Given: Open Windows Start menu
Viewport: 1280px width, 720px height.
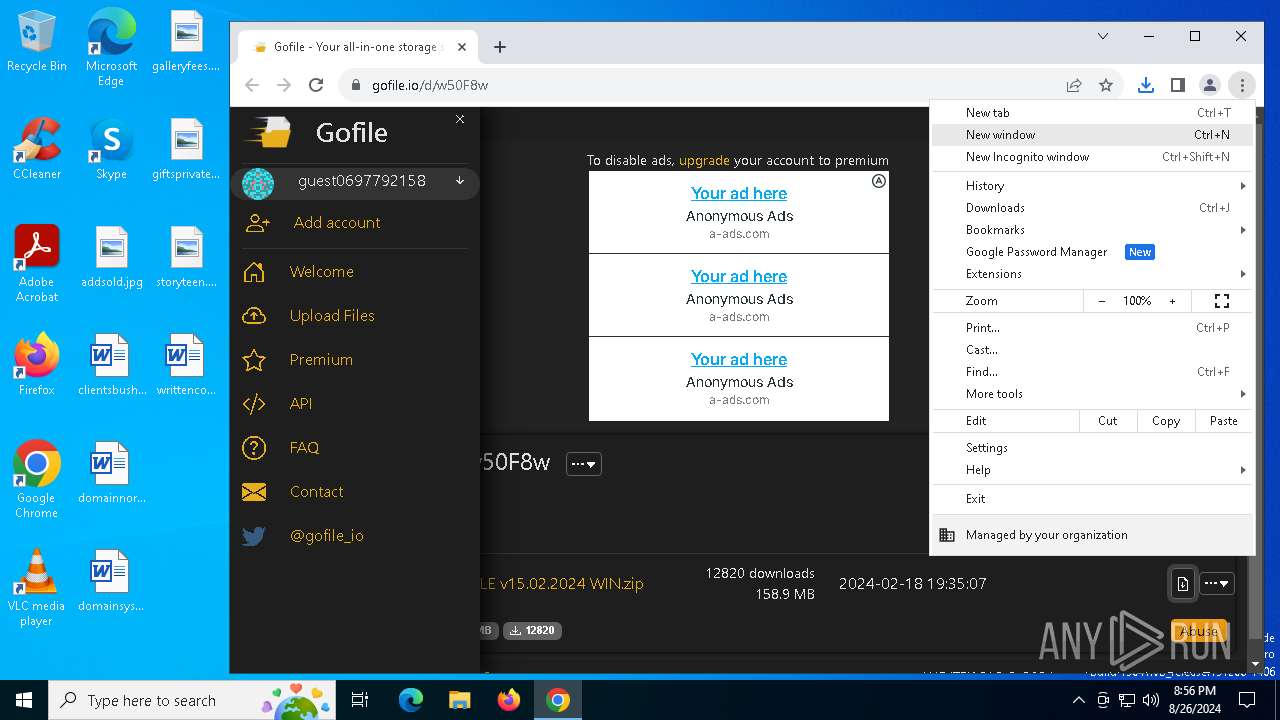Looking at the screenshot, I should click(24, 700).
